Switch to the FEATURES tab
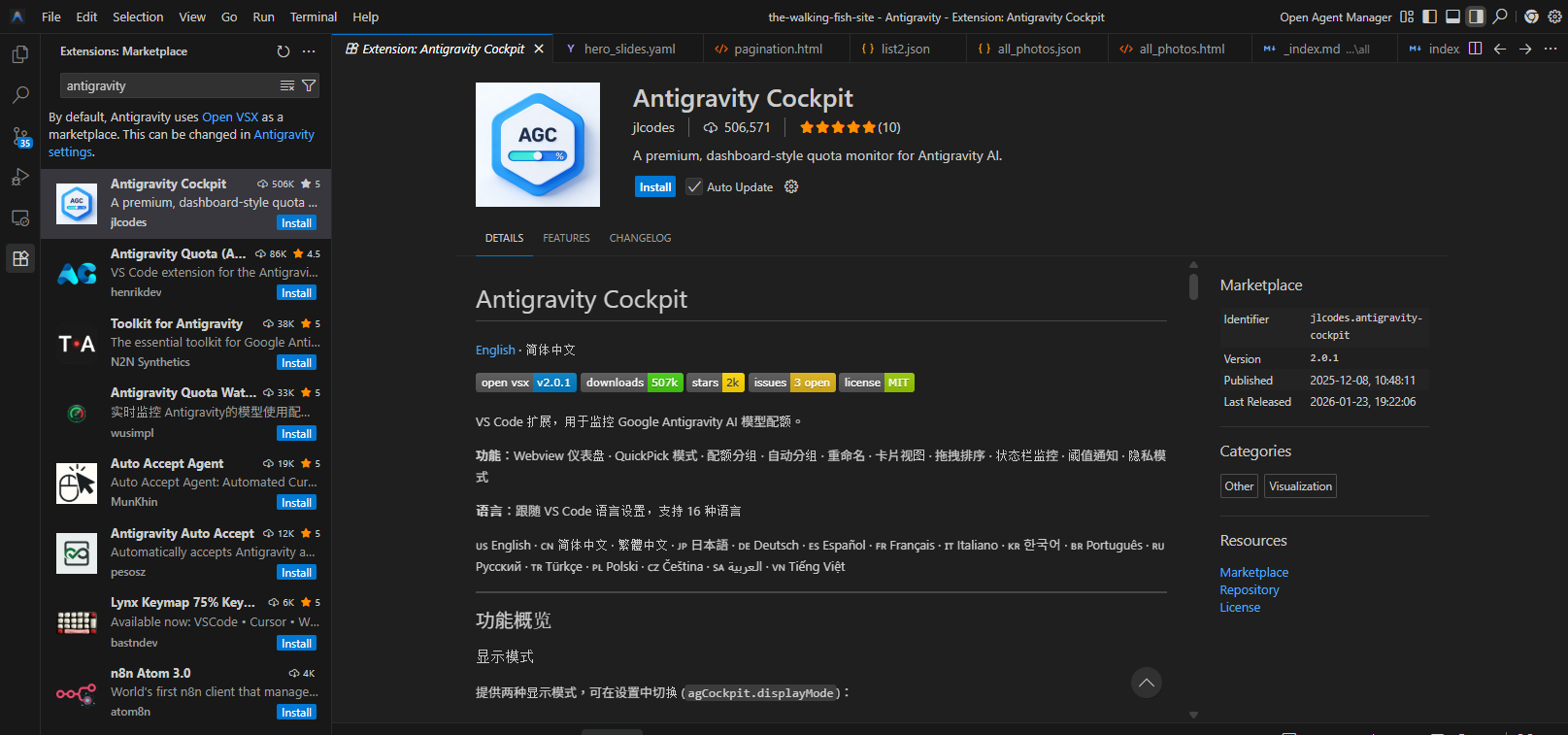Screen dimensions: 1568x735 (566, 238)
